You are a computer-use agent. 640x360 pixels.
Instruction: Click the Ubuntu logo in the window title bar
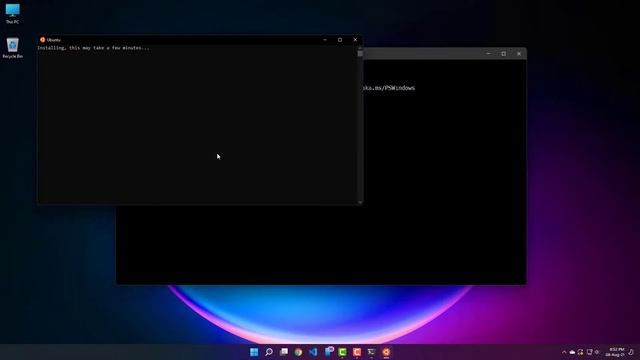point(42,40)
